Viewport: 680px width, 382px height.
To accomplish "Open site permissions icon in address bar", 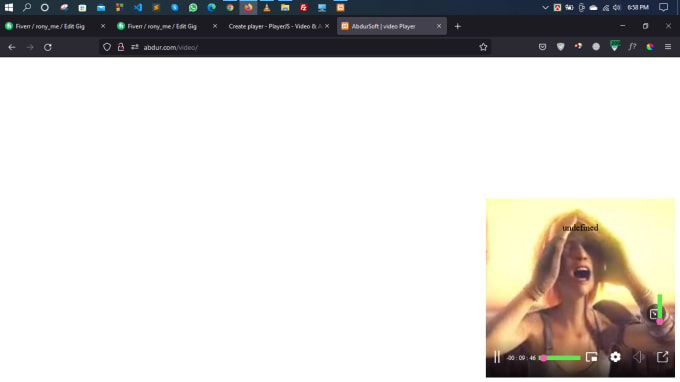I will coord(135,47).
